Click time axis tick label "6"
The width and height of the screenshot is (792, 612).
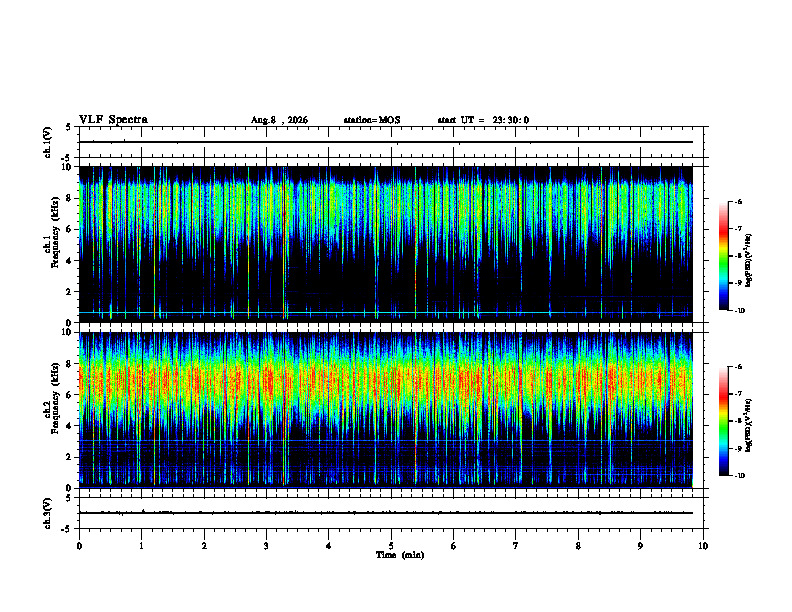[x=453, y=546]
